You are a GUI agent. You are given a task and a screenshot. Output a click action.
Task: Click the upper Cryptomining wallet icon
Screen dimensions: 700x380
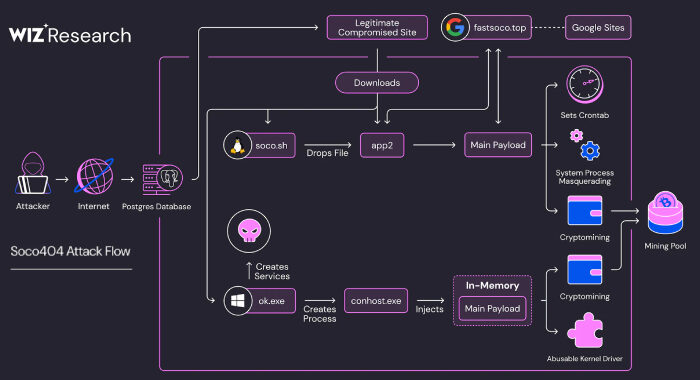coord(585,210)
